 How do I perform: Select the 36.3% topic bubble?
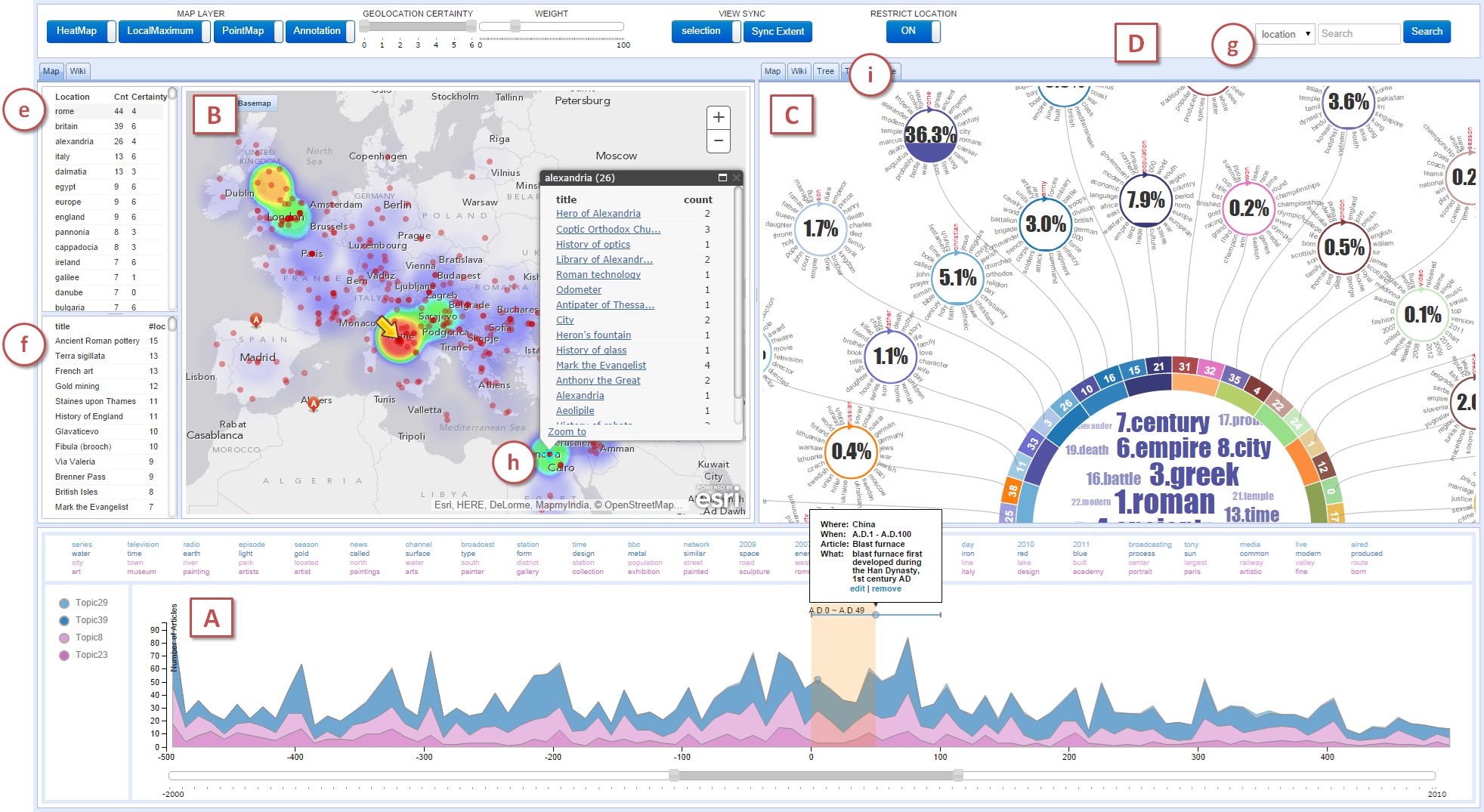(x=930, y=135)
